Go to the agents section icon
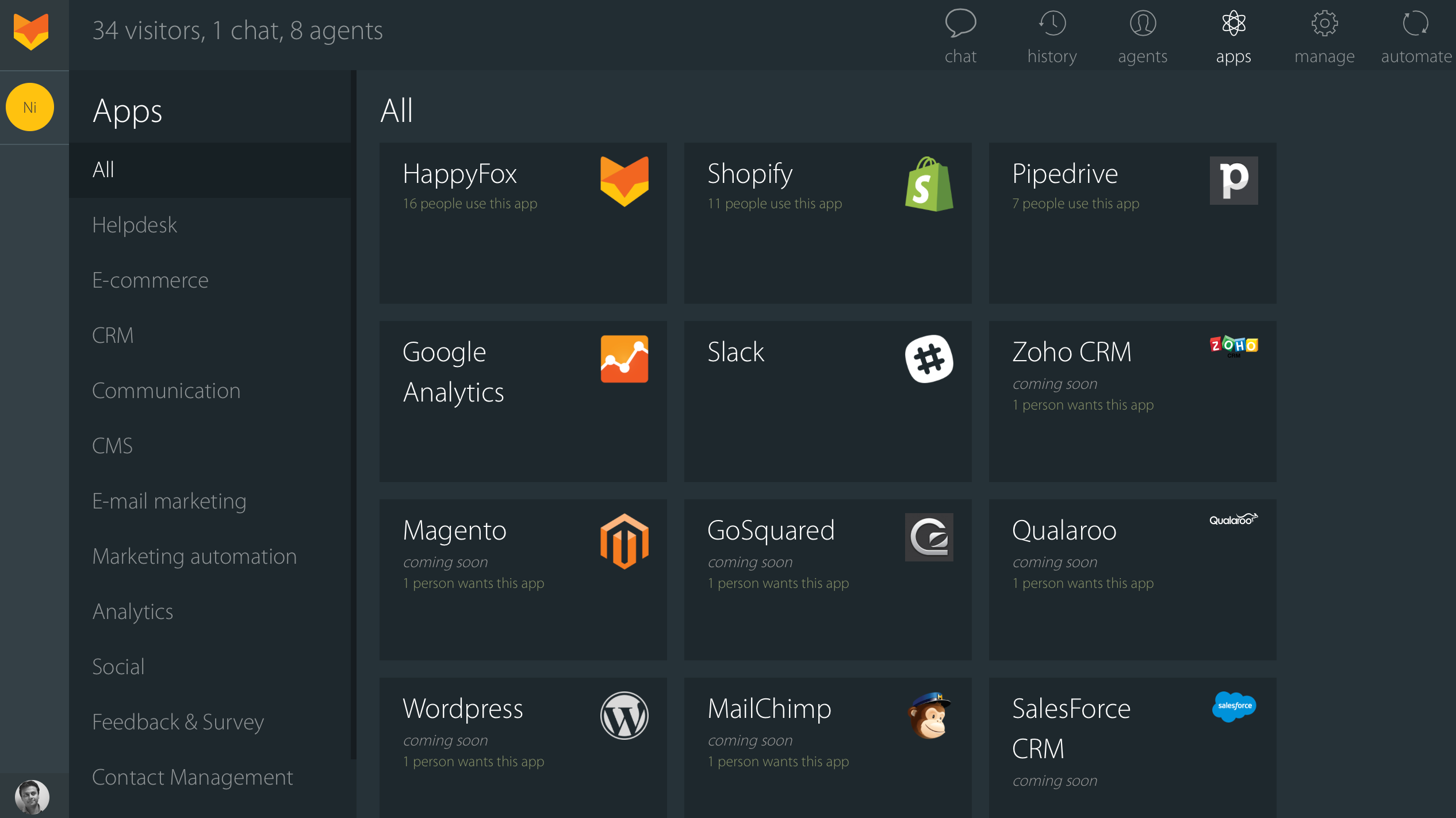 1143,24
